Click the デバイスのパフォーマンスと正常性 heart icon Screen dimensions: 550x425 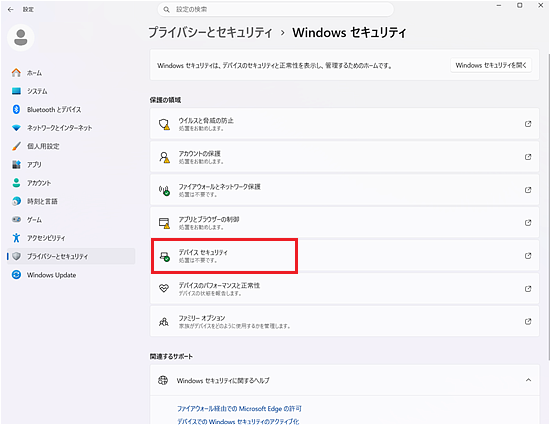point(164,289)
